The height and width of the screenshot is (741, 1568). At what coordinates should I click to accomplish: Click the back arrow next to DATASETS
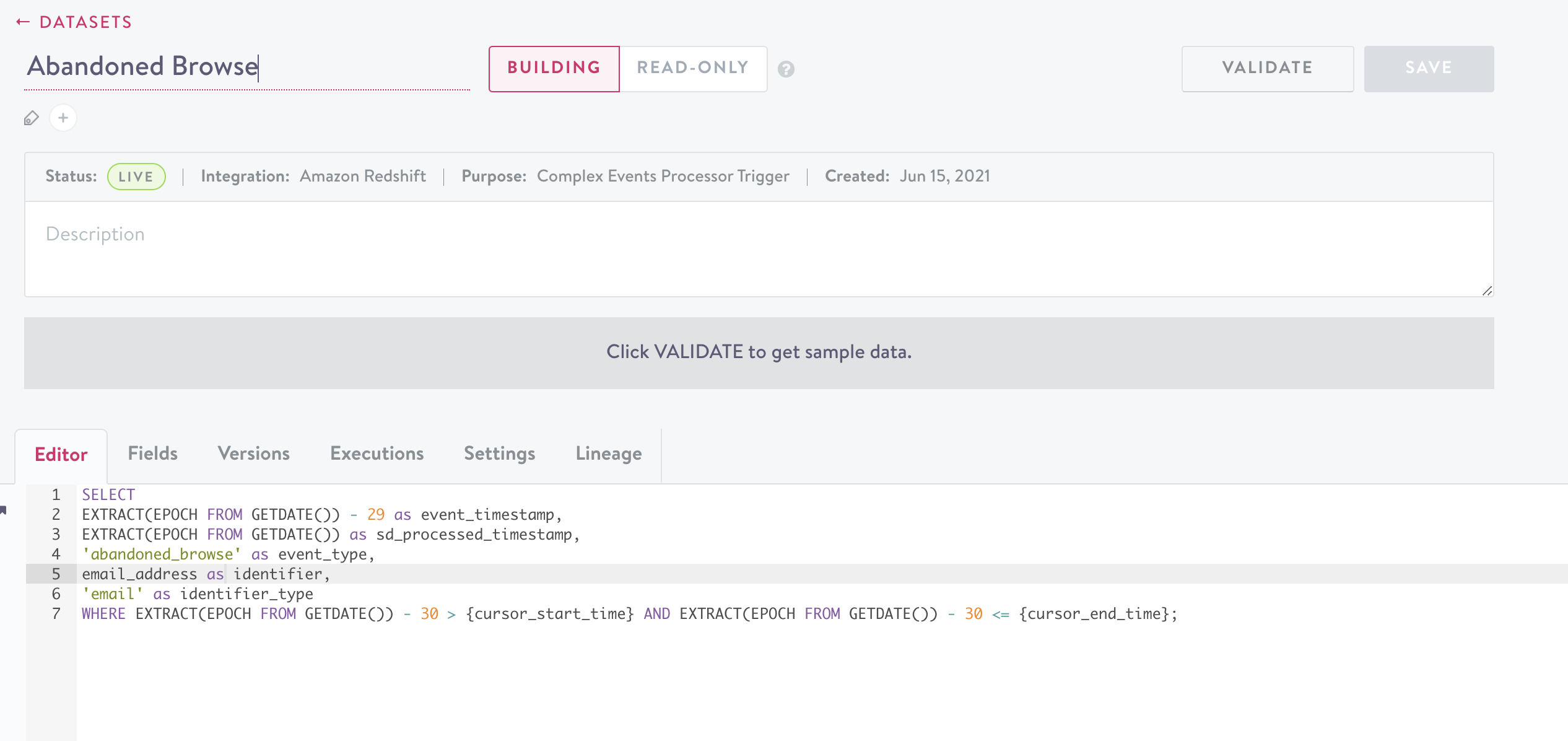click(23, 22)
